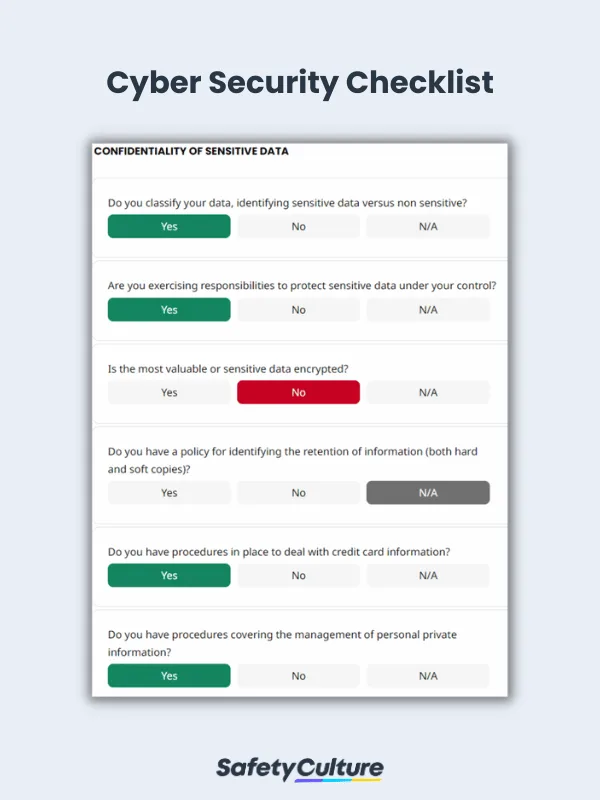600x800 pixels.
Task: Select No for sensitive data protection question
Action: click(298, 310)
